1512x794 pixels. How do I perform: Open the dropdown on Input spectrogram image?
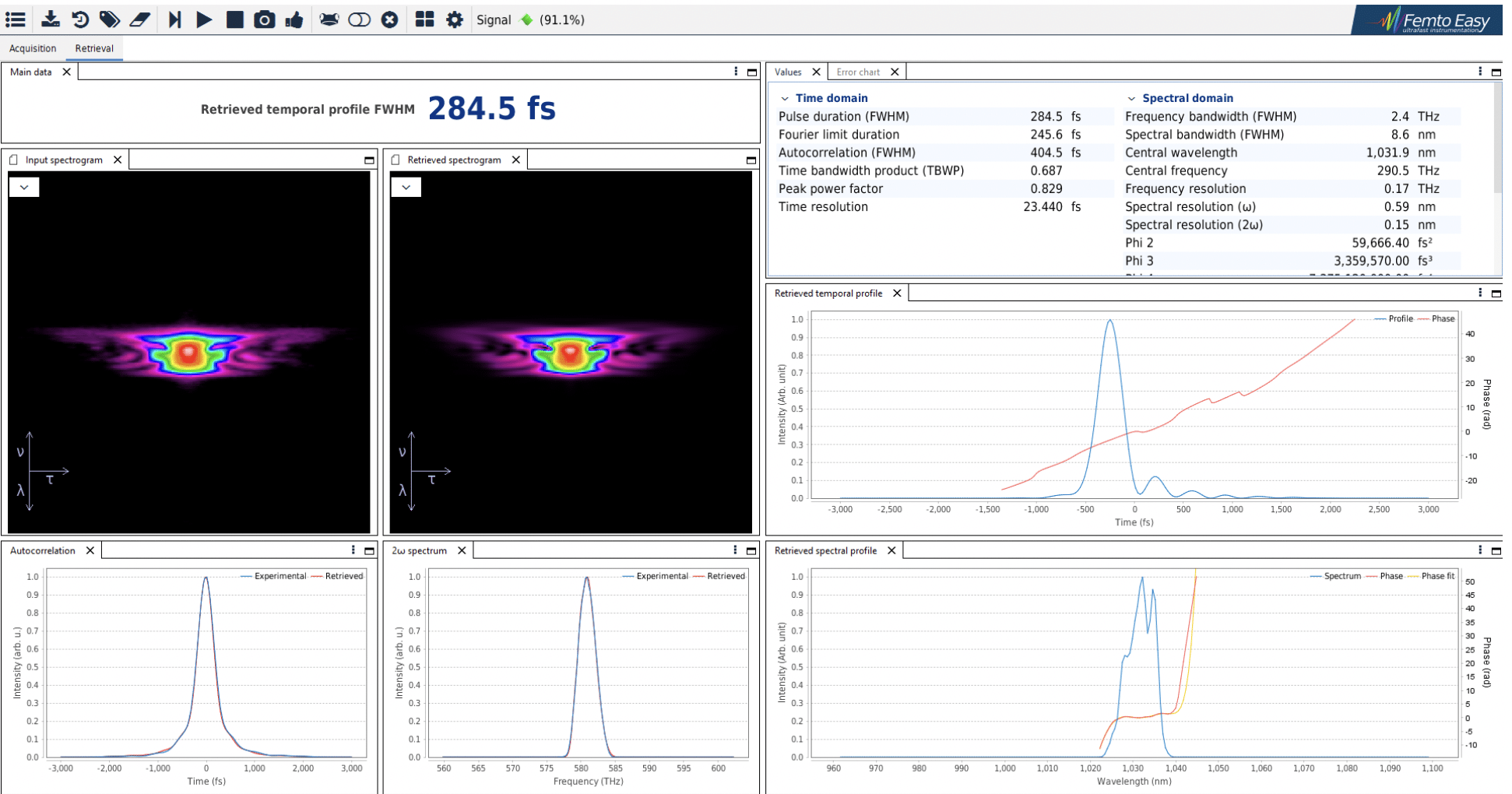pyautogui.click(x=24, y=187)
